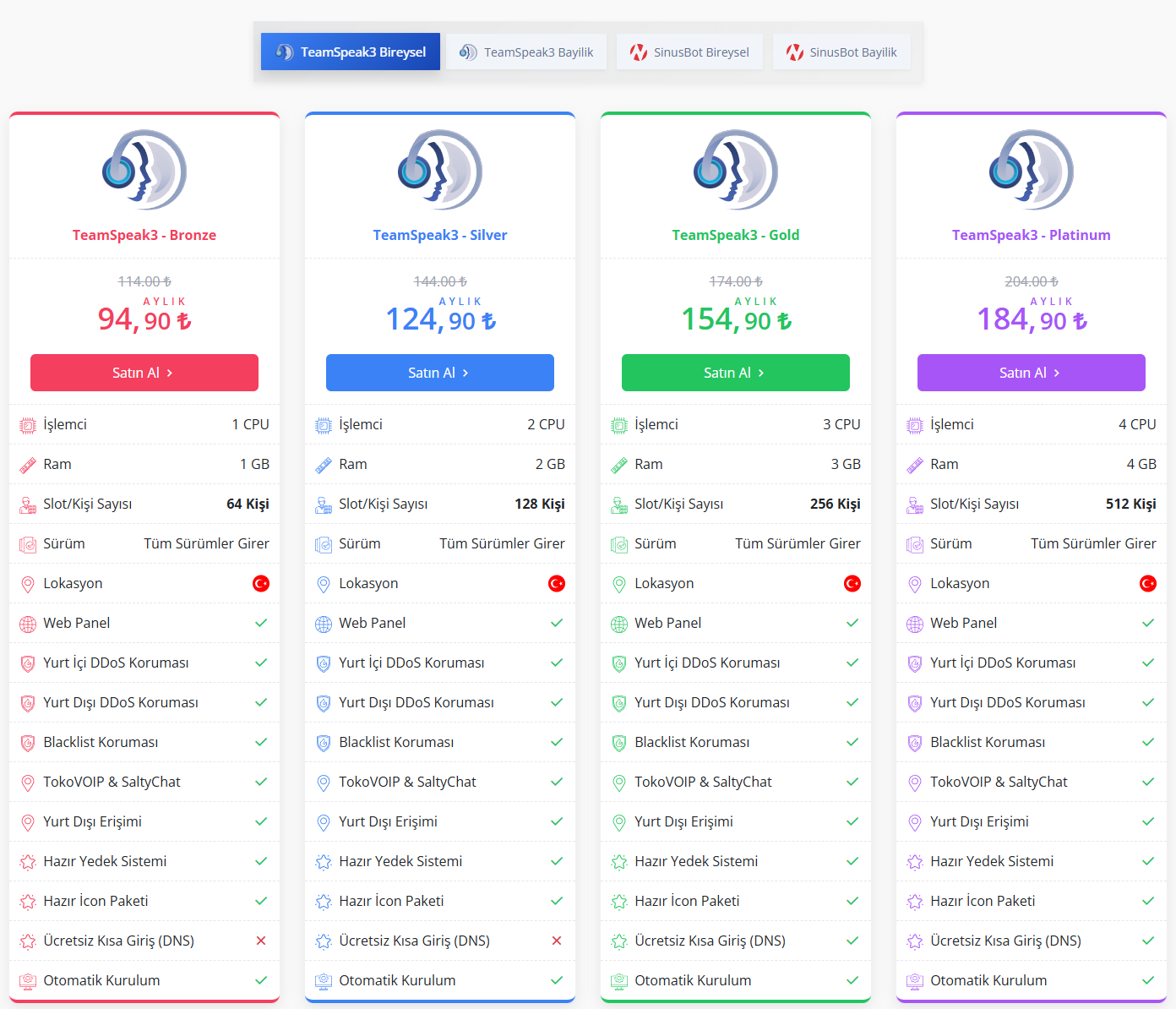
Task: Click the red X for Bronze Ücretsiz Kısa Giriş
Action: (x=261, y=941)
